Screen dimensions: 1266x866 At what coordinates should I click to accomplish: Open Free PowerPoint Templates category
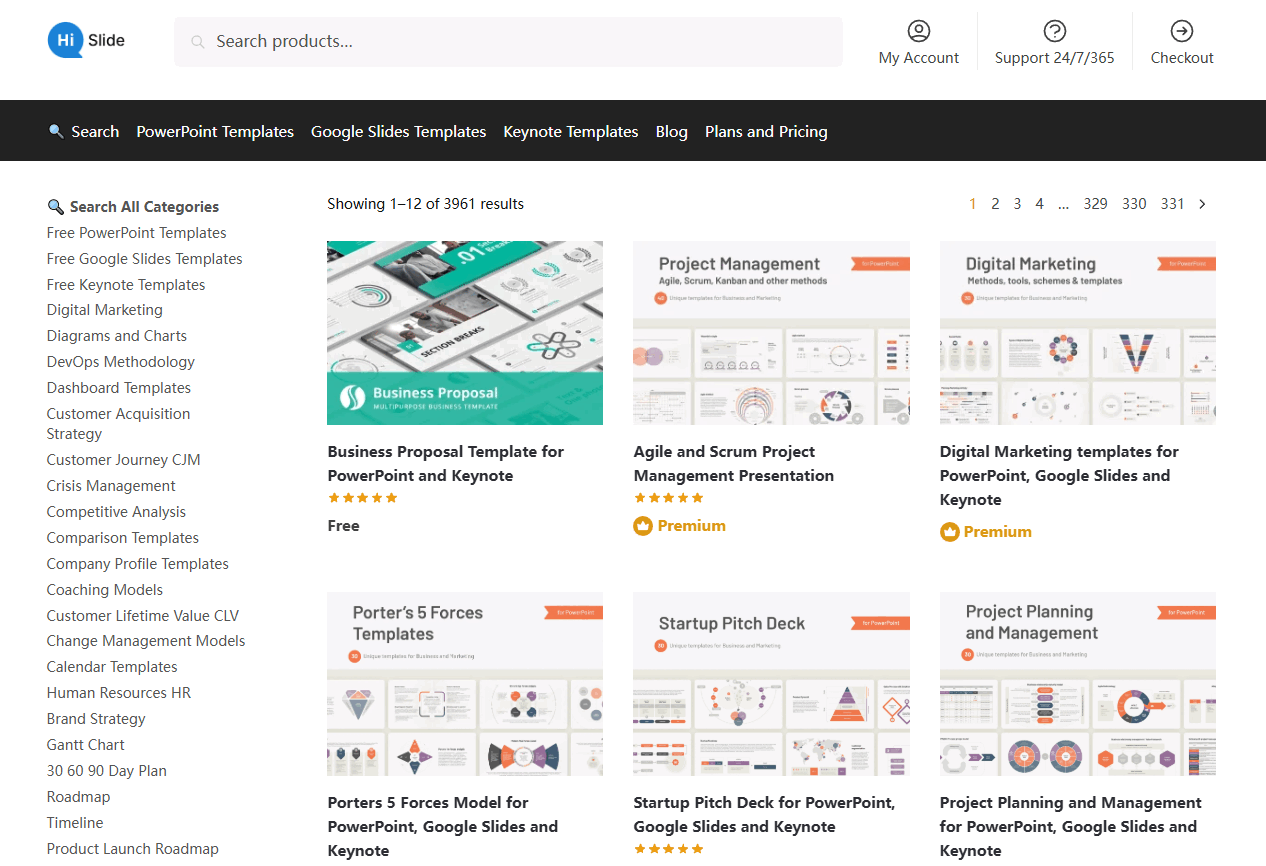coord(136,233)
